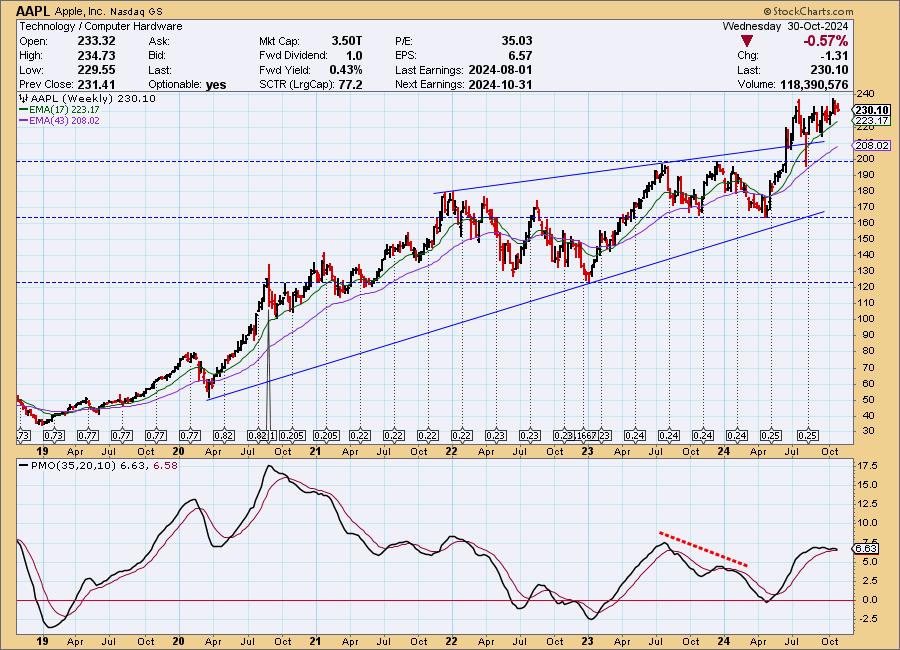Click the Chg value -1.31
The height and width of the screenshot is (650, 900).
tap(835, 56)
